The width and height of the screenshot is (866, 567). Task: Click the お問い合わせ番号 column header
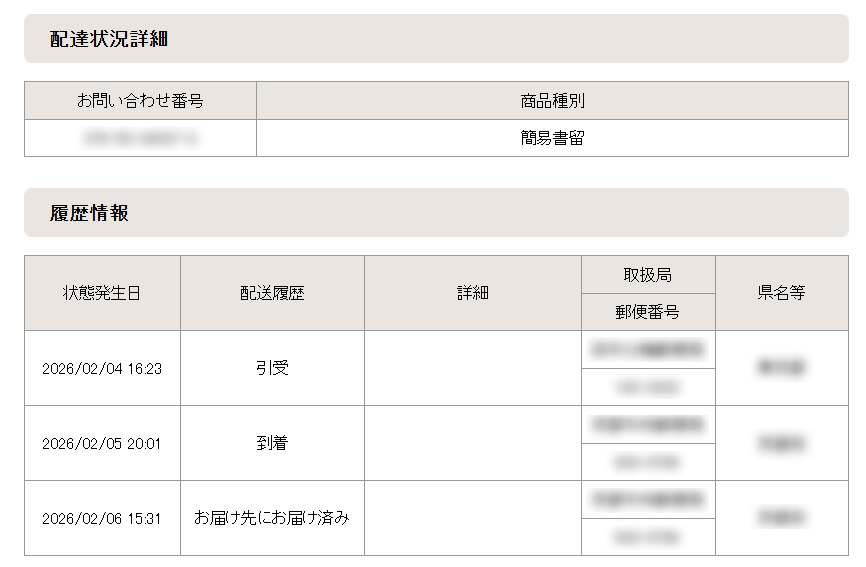(x=140, y=101)
